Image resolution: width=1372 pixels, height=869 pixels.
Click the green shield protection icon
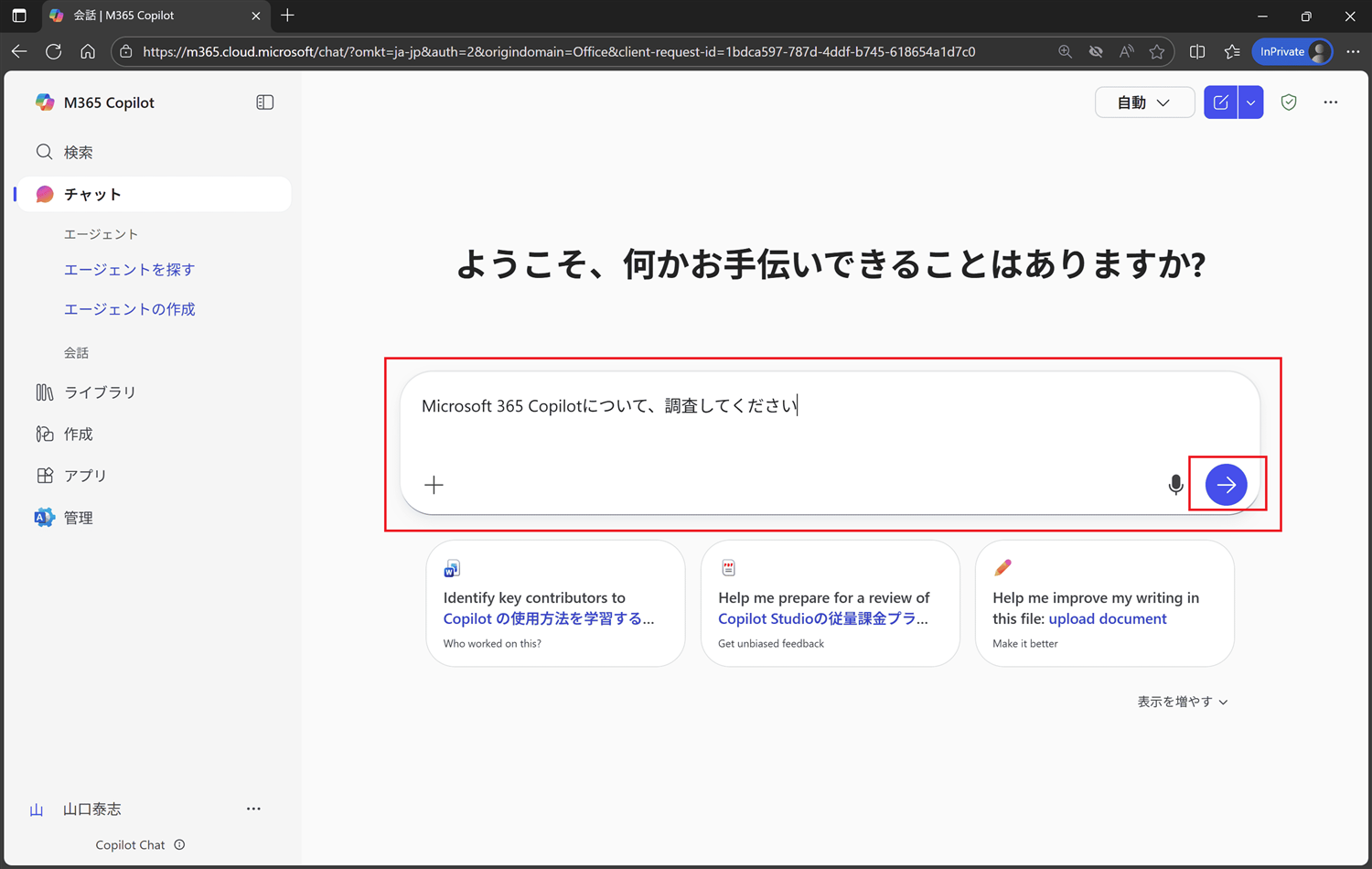click(1289, 102)
